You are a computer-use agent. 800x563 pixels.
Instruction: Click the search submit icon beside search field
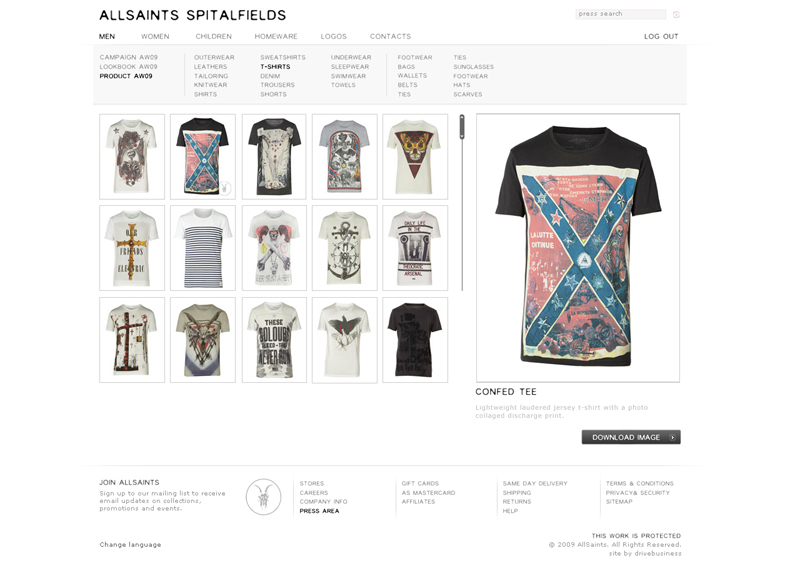pos(676,14)
